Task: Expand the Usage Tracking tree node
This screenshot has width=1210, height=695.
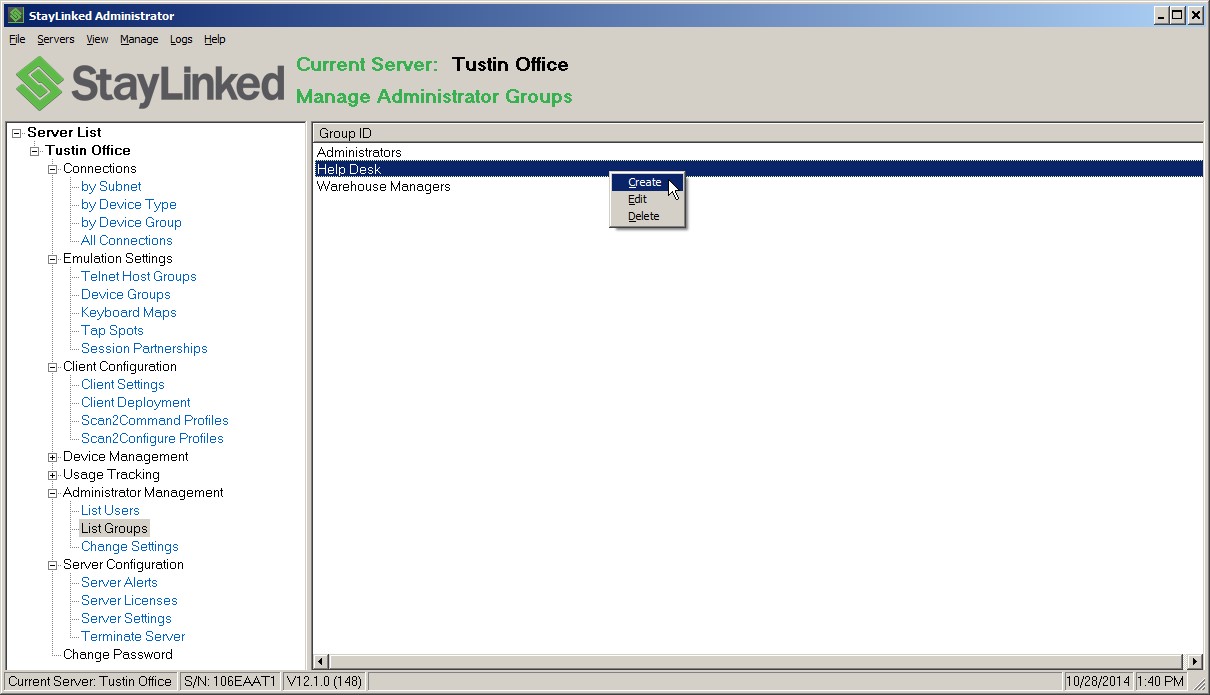Action: (x=51, y=475)
